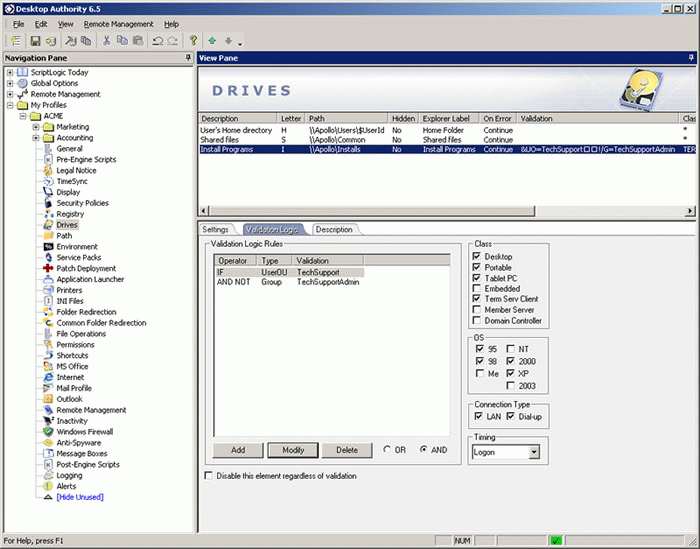Uncheck the Dial-up connection checkbox
This screenshot has height=549, width=700.
coord(511,416)
